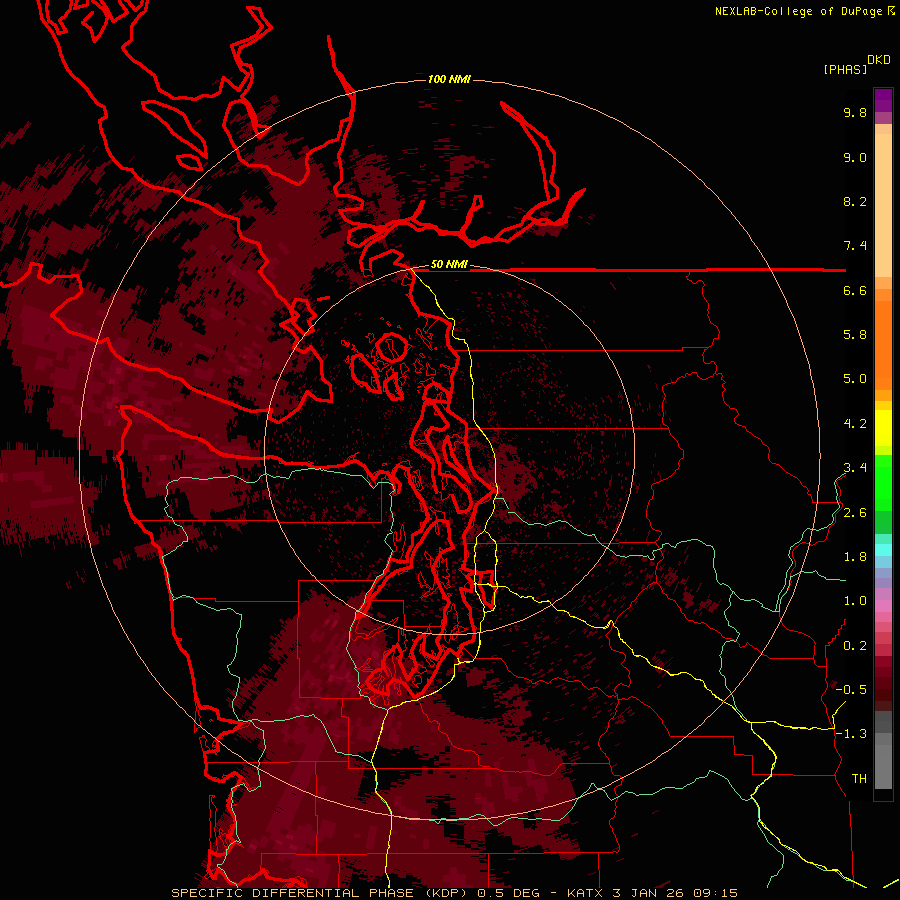
Task: Click the 7.4 value on the color scale
Action: click(855, 246)
